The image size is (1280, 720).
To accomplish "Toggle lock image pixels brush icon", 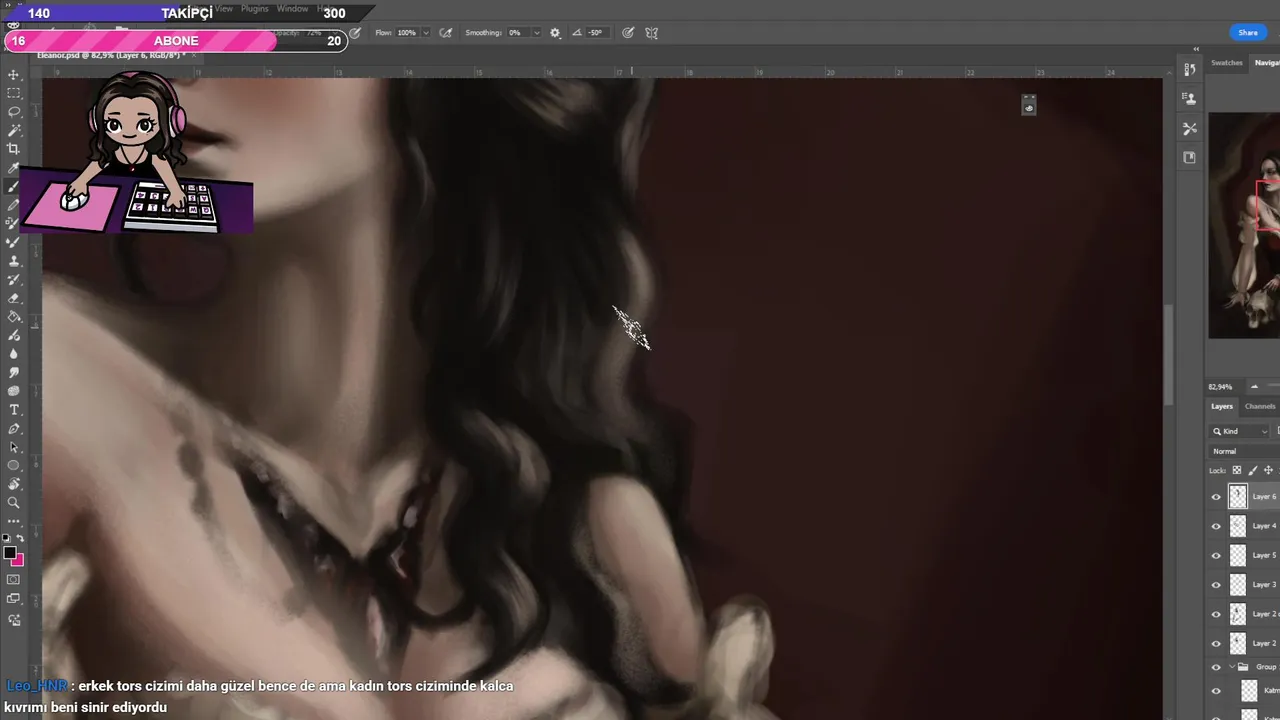I will pos(1253,470).
